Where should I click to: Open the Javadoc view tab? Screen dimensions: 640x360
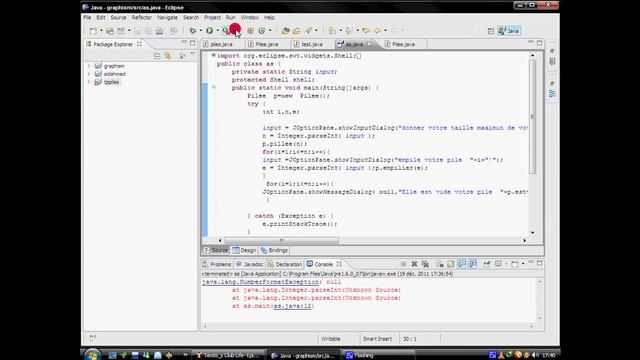coord(249,264)
